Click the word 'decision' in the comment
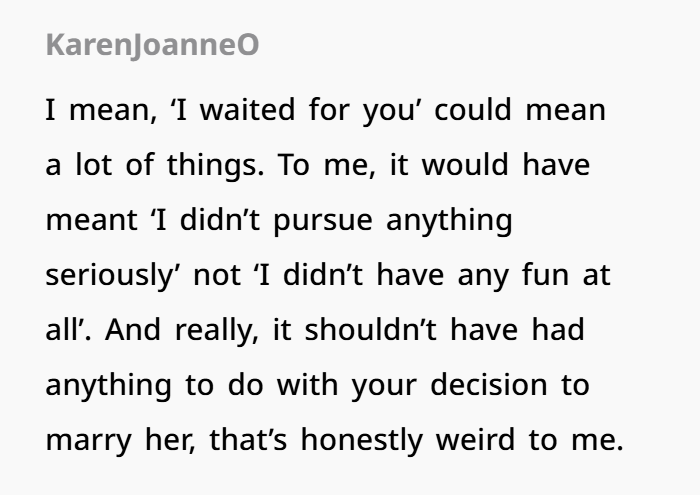Viewport: 700px width, 495px height. pyautogui.click(x=489, y=385)
